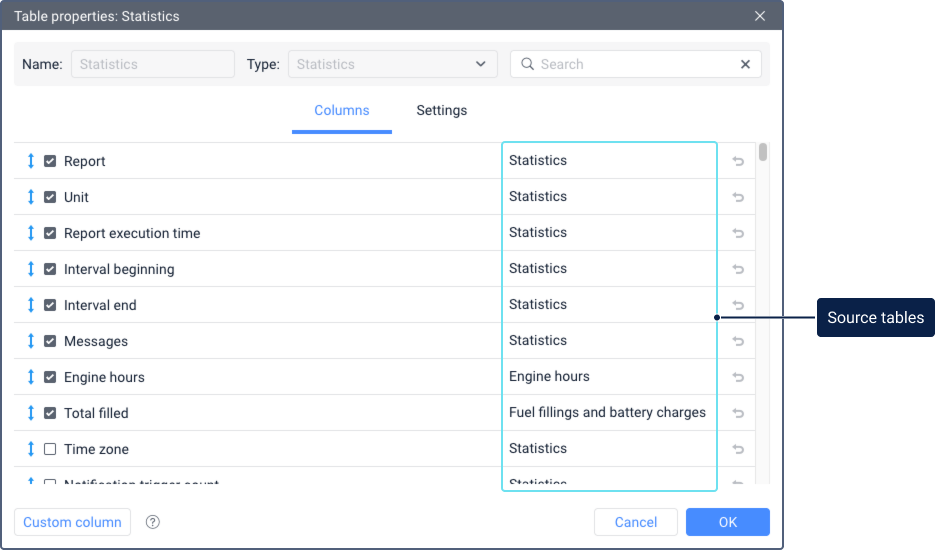Click the reset arrow for Total filled row
Image resolution: width=937 pixels, height=550 pixels.
click(x=738, y=413)
